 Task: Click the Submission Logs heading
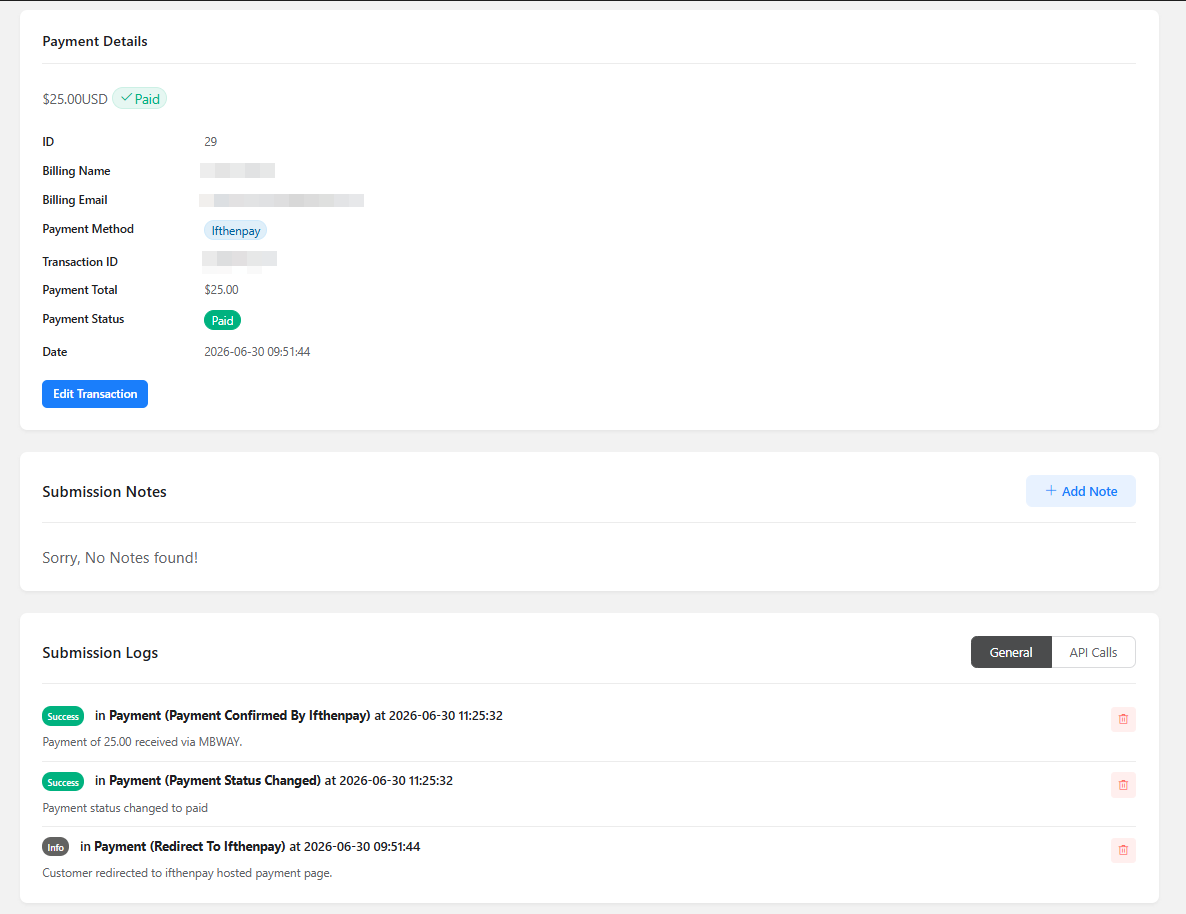coord(101,653)
